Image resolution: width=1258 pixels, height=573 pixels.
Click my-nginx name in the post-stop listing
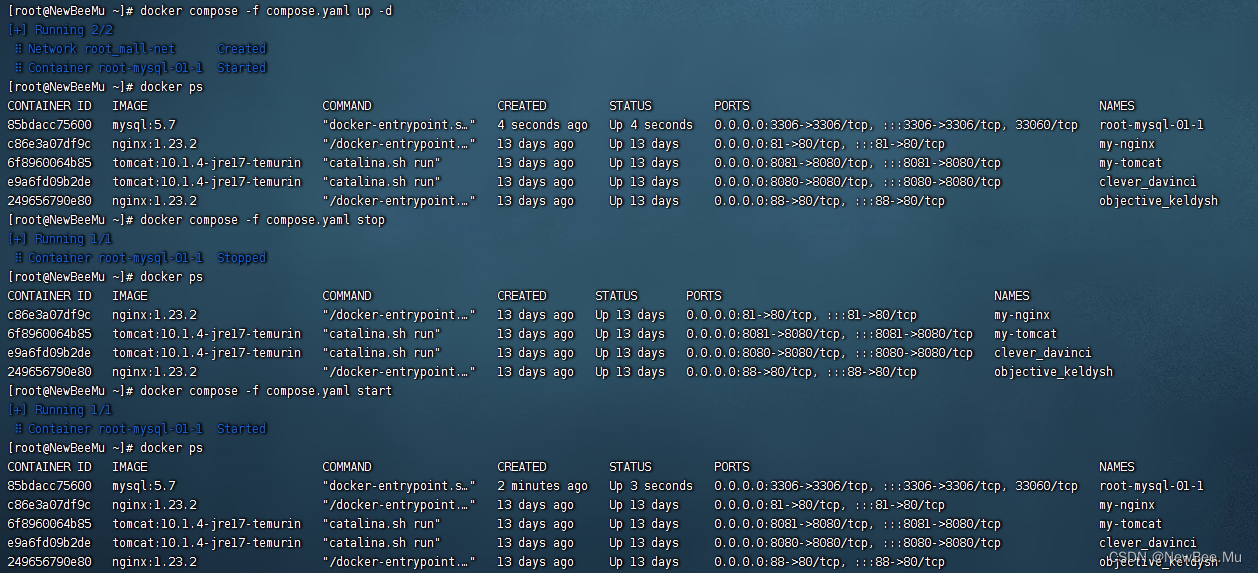click(1022, 315)
